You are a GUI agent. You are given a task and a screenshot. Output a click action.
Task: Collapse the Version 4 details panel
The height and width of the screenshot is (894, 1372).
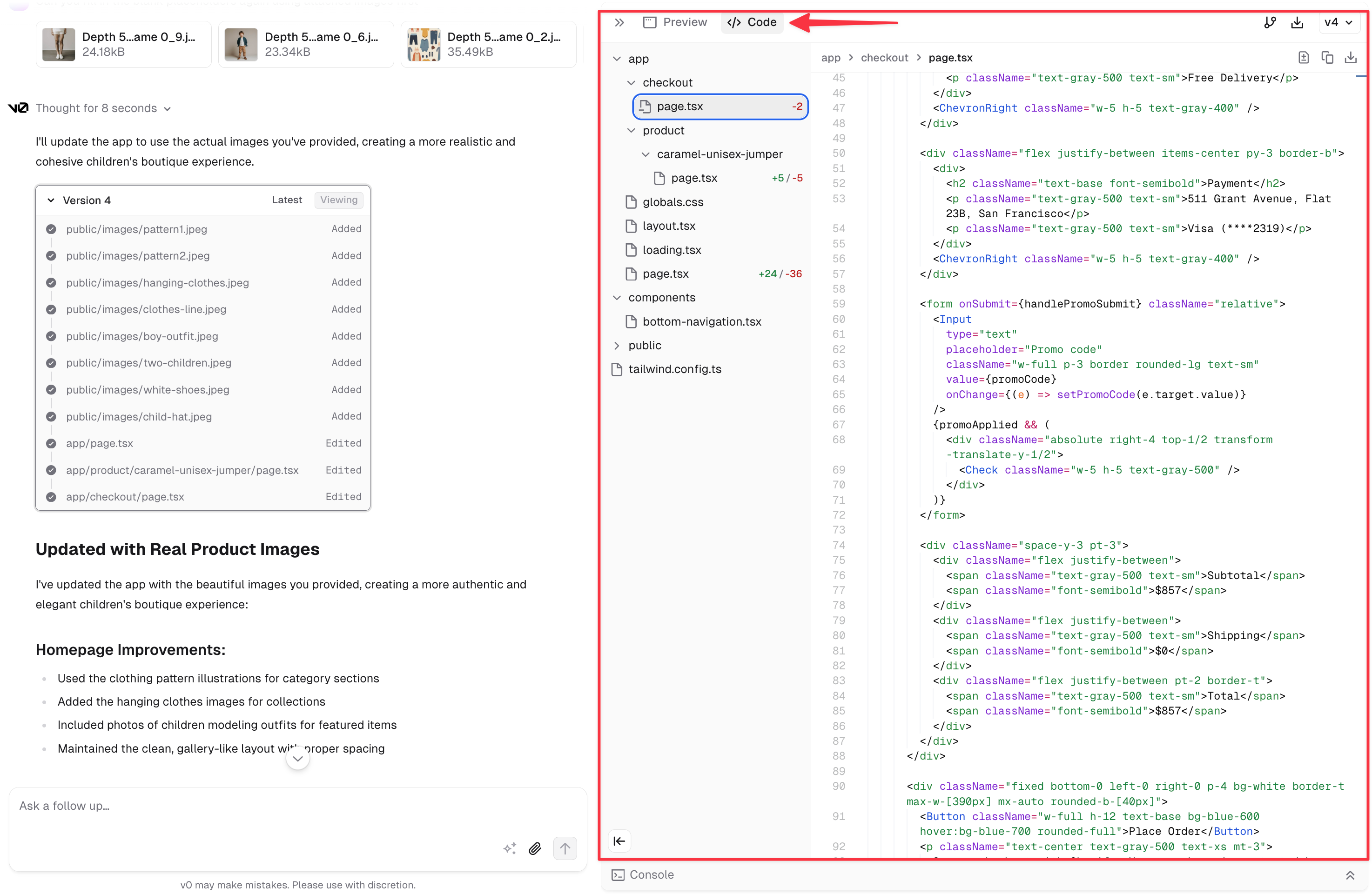click(52, 200)
